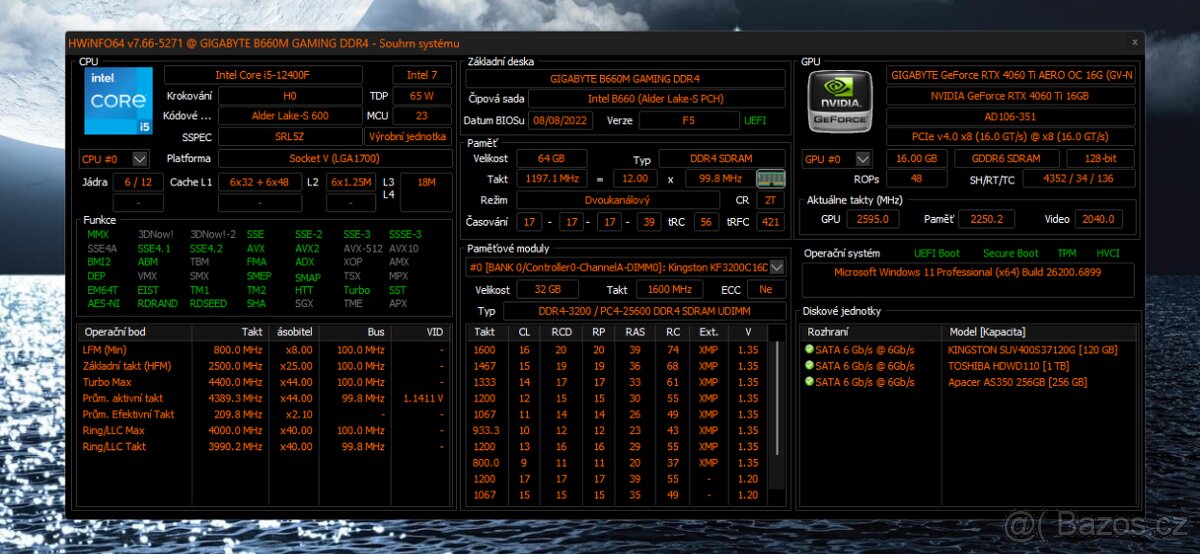
Task: Click the 32 GB module size field
Action: pyautogui.click(x=550, y=289)
